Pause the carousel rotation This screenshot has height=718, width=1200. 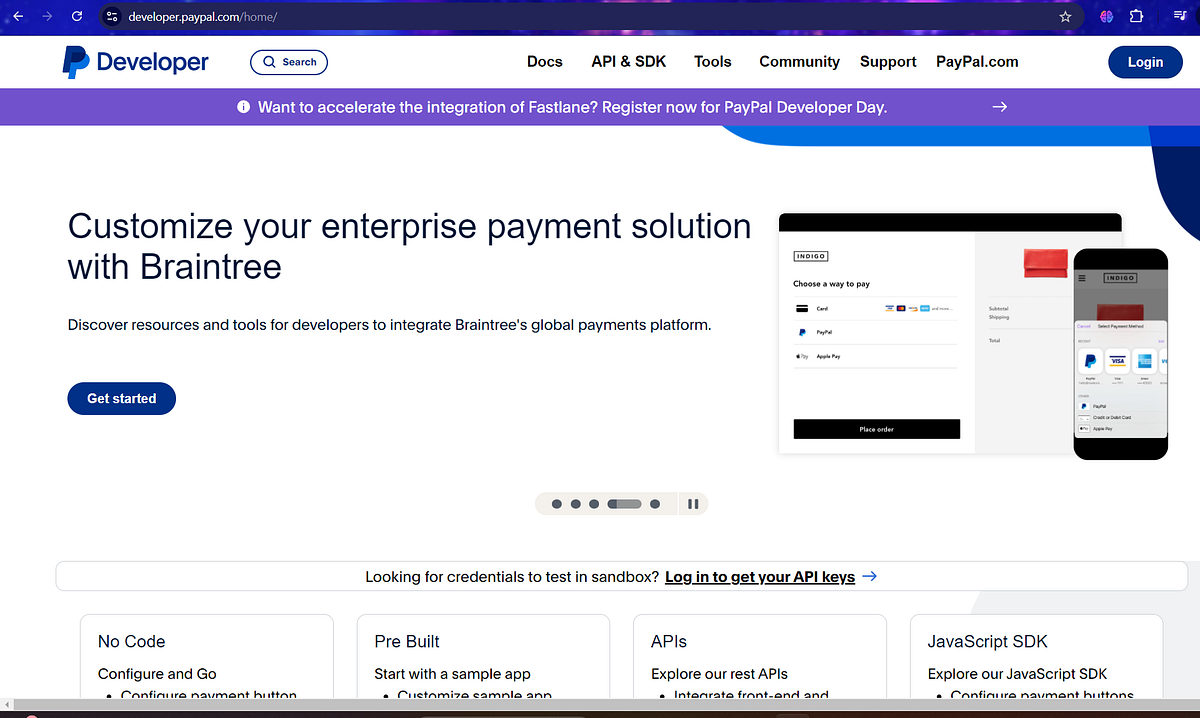[x=693, y=503]
